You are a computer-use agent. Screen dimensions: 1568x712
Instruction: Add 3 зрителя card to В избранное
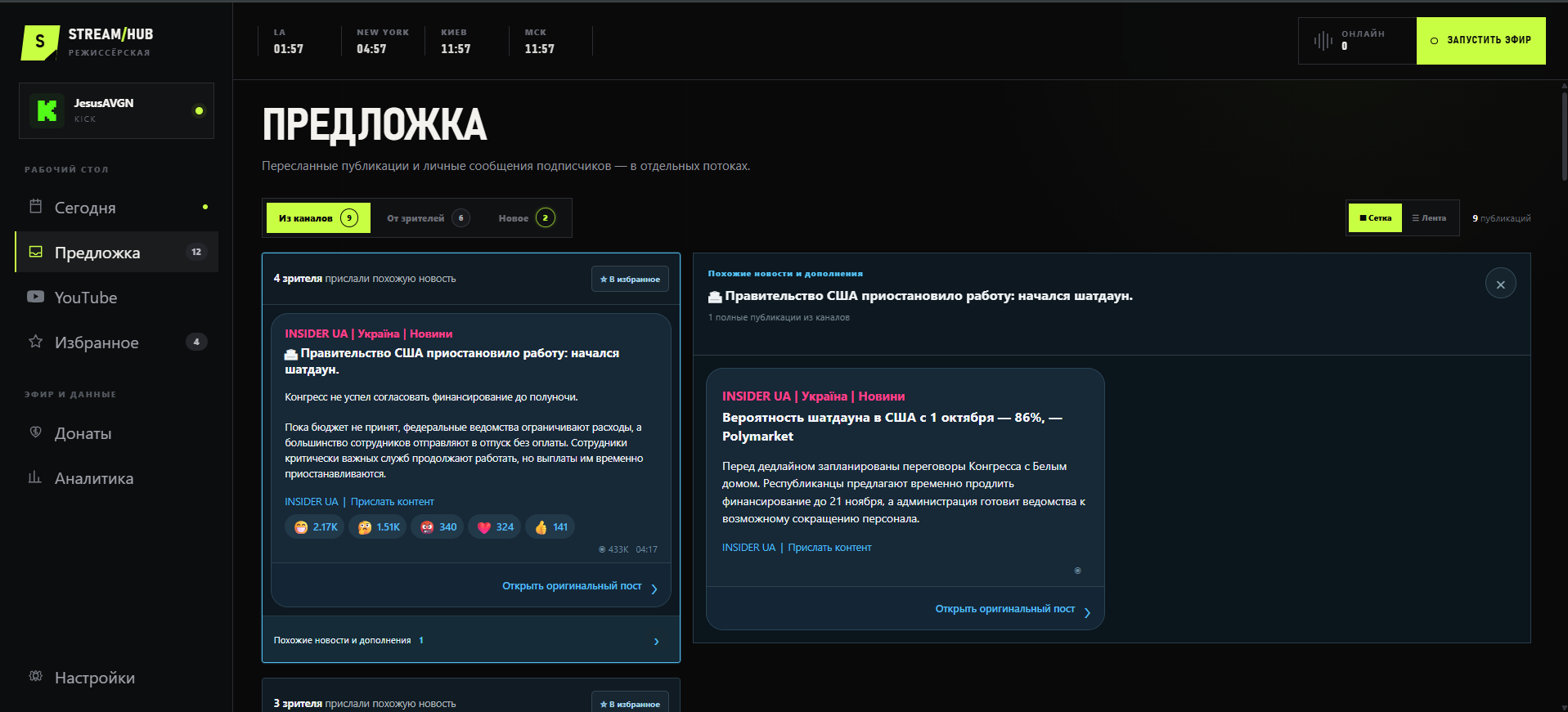630,702
